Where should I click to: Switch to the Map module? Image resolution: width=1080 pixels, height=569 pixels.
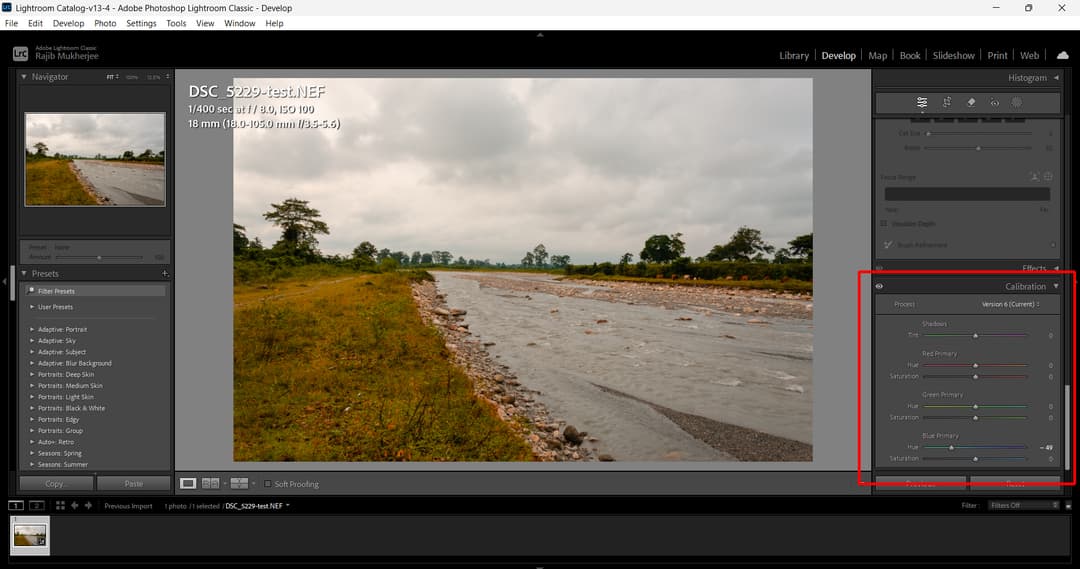point(878,55)
